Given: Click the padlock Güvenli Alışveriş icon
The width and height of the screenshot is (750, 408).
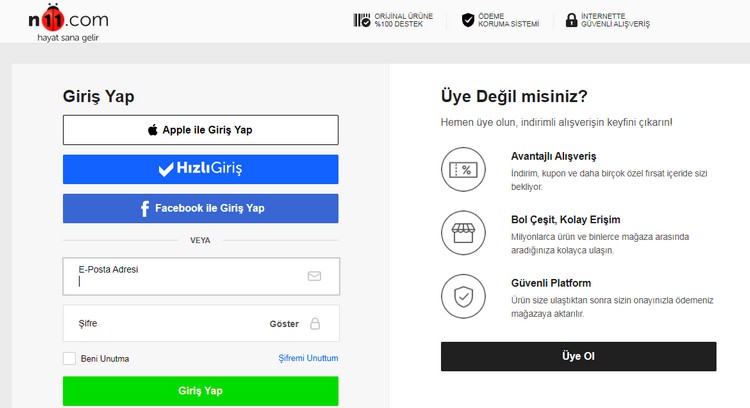Looking at the screenshot, I should pyautogui.click(x=571, y=20).
